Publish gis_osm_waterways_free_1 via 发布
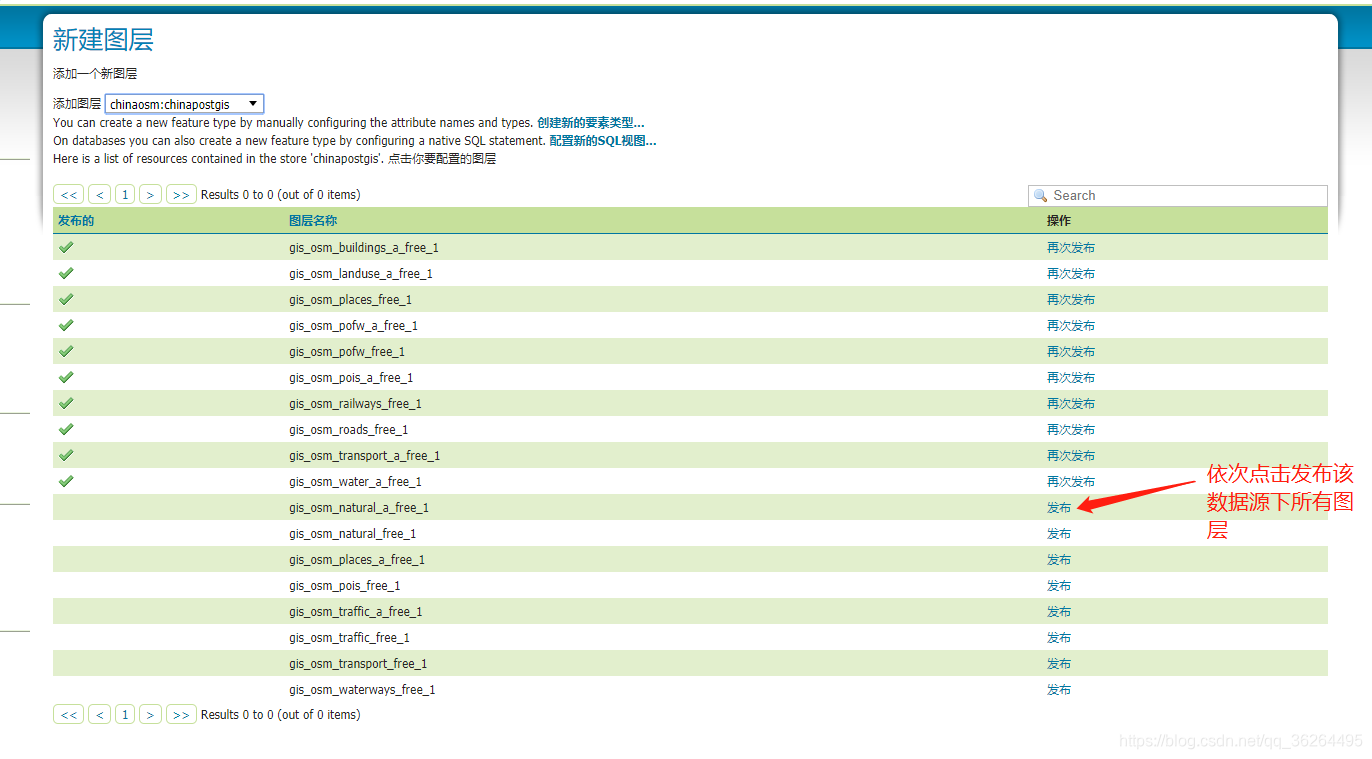 (1059, 690)
